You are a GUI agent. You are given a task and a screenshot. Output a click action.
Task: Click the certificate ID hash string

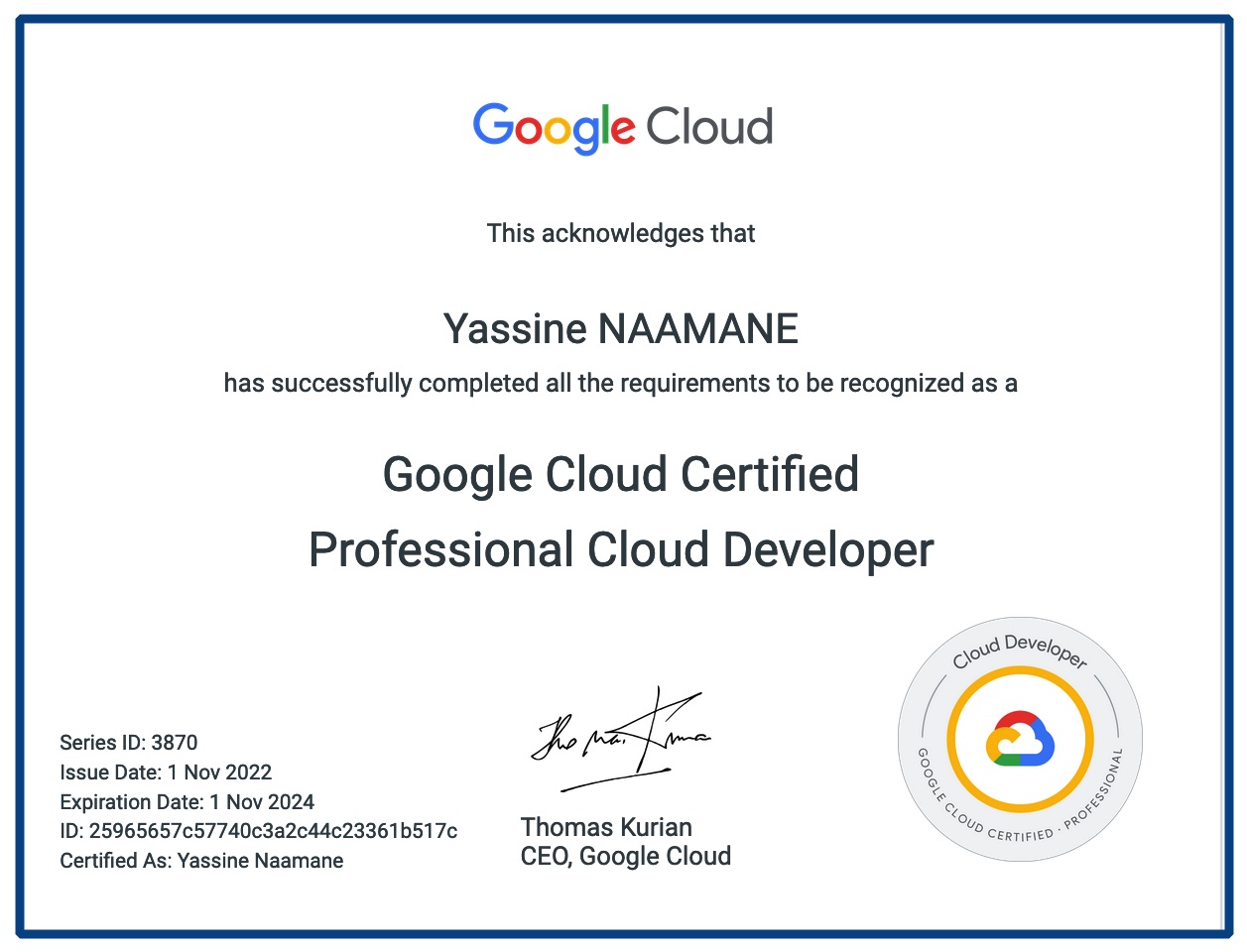[273, 831]
